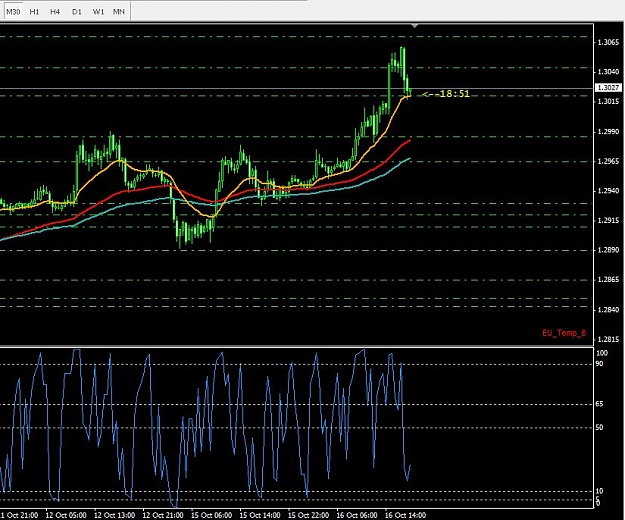Click the 1.2890 price scale value
625x520 pixels.
pyautogui.click(x=609, y=250)
